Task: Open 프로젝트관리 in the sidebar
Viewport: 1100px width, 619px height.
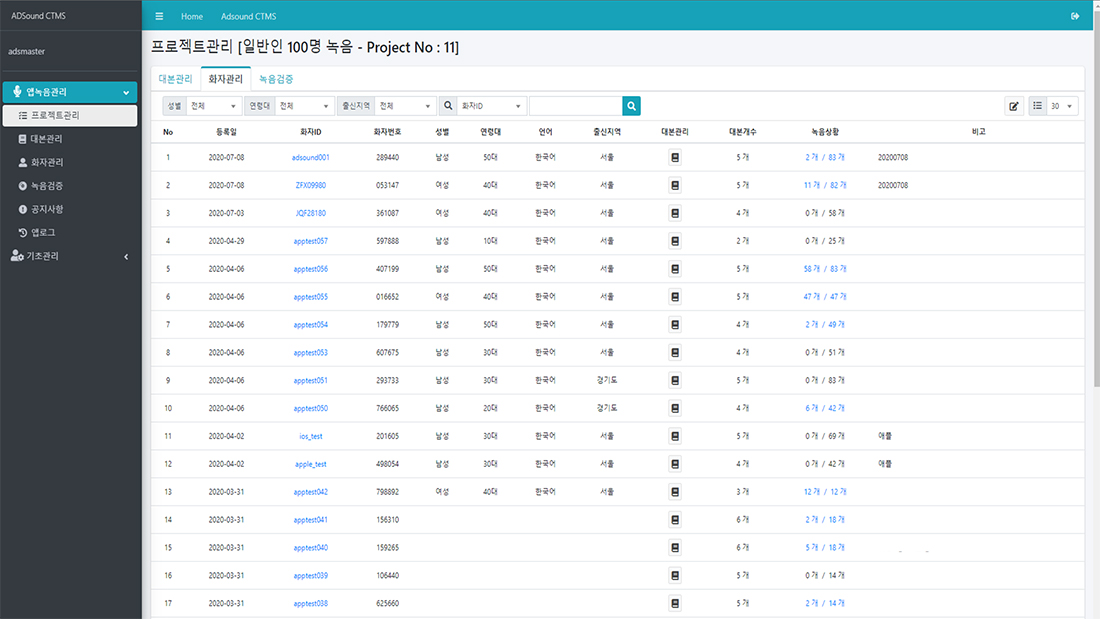Action: (x=70, y=116)
